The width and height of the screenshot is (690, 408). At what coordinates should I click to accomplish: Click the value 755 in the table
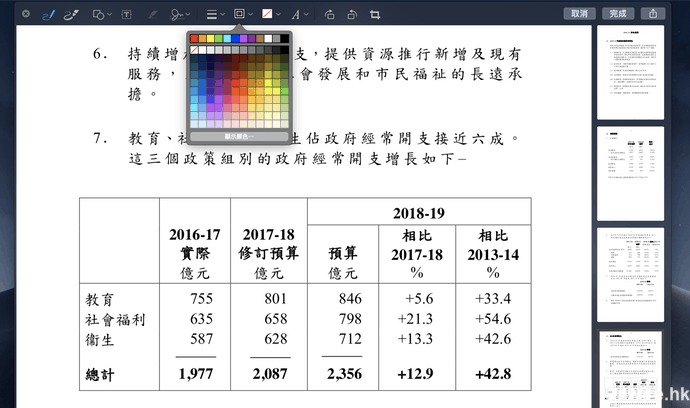pos(202,299)
